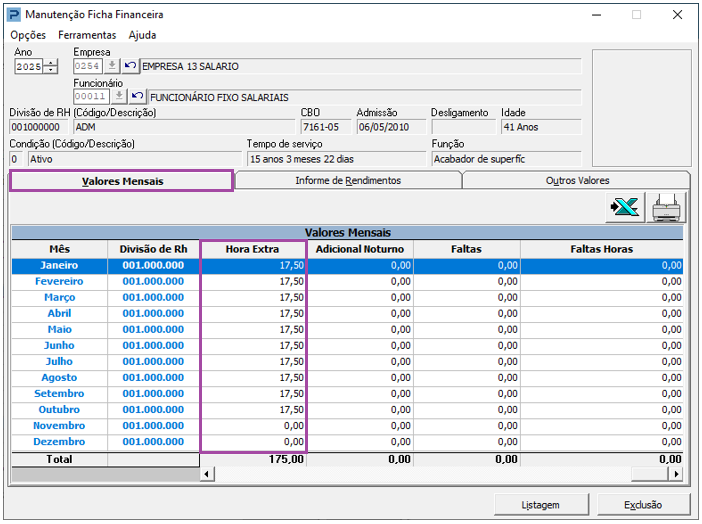
Task: Open the Opções menu
Action: tap(28, 35)
